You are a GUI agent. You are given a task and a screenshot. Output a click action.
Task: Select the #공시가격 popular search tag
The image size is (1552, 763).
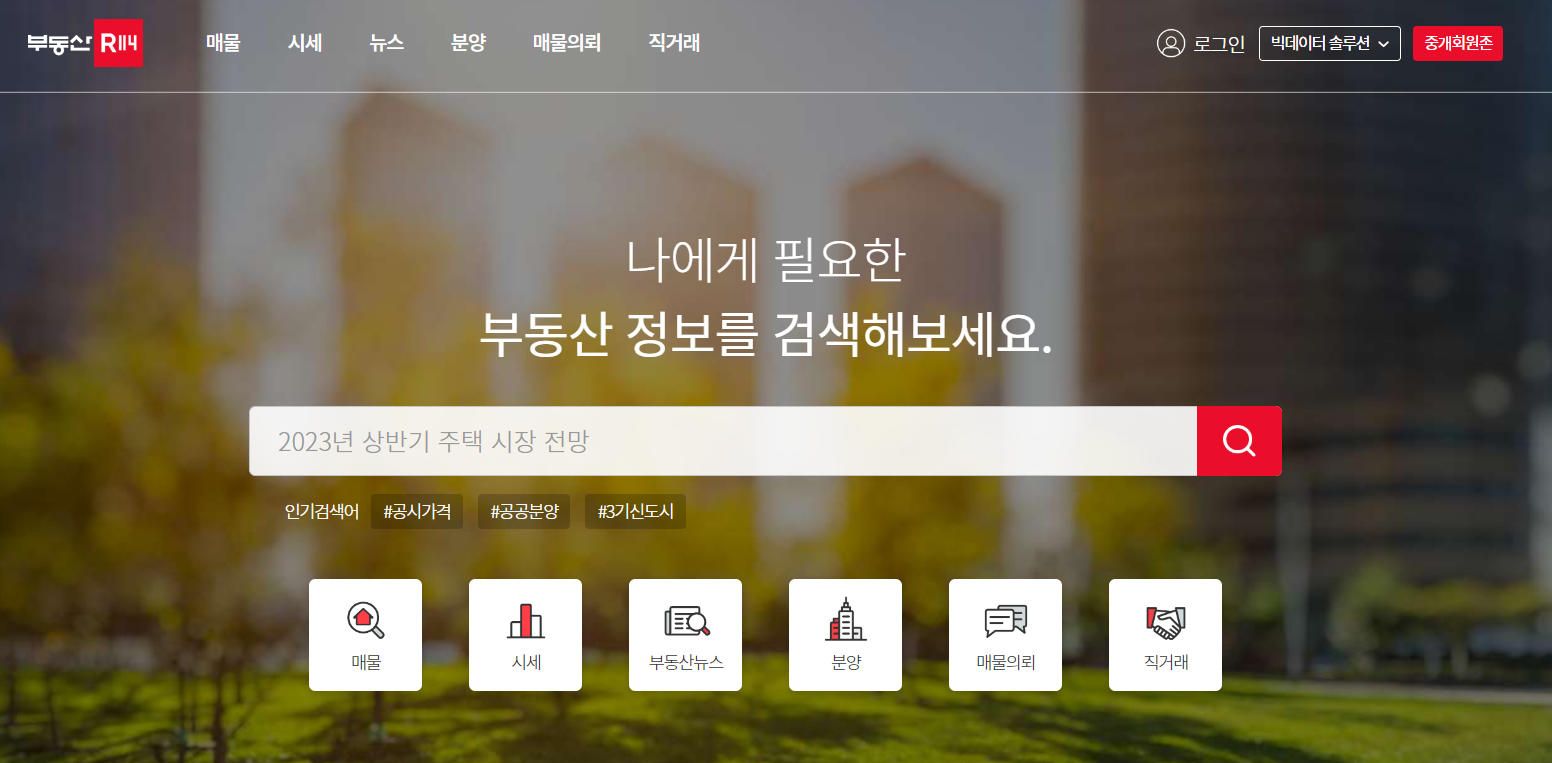click(x=417, y=511)
